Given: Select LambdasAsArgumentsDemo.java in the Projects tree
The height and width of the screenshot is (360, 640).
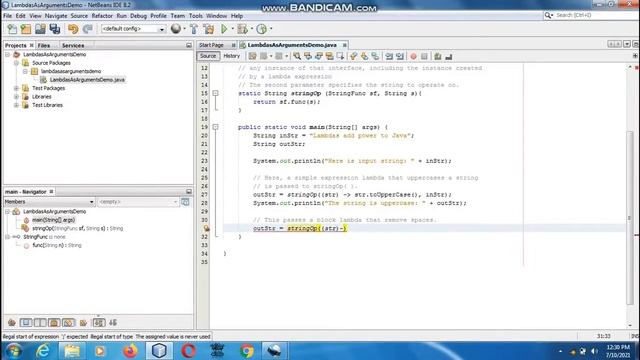Looking at the screenshot, I should coord(87,80).
